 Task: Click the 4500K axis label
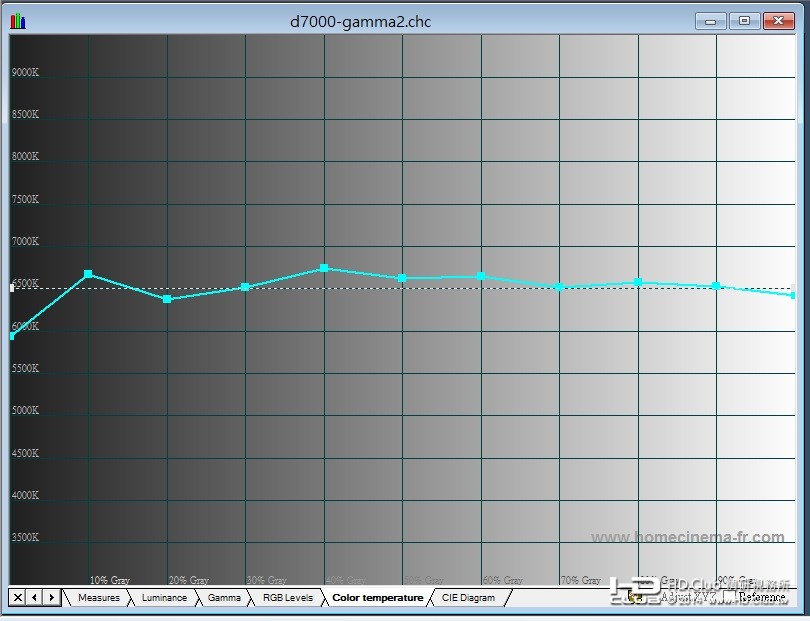pyautogui.click(x=25, y=453)
